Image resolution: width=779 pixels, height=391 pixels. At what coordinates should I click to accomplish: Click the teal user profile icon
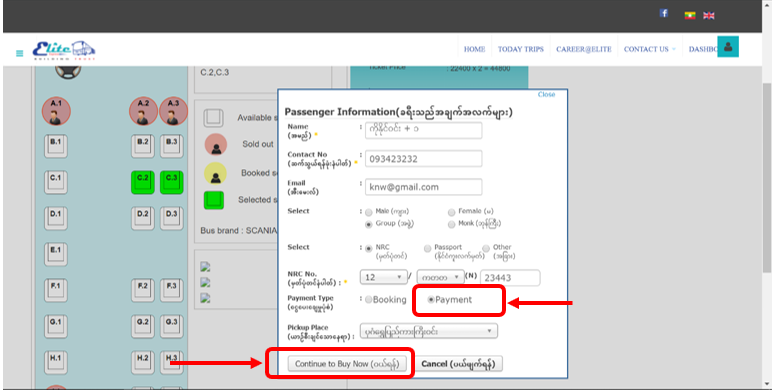tap(728, 47)
